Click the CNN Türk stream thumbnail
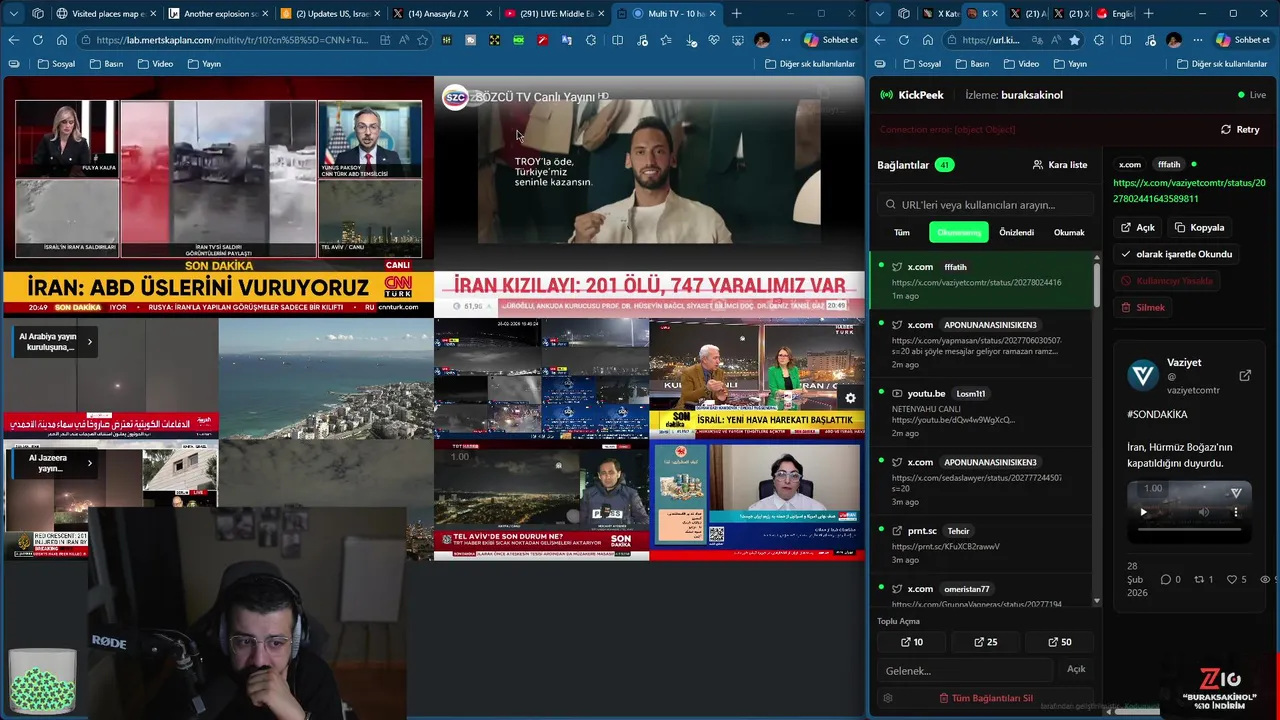The height and width of the screenshot is (720, 1280). [218, 197]
